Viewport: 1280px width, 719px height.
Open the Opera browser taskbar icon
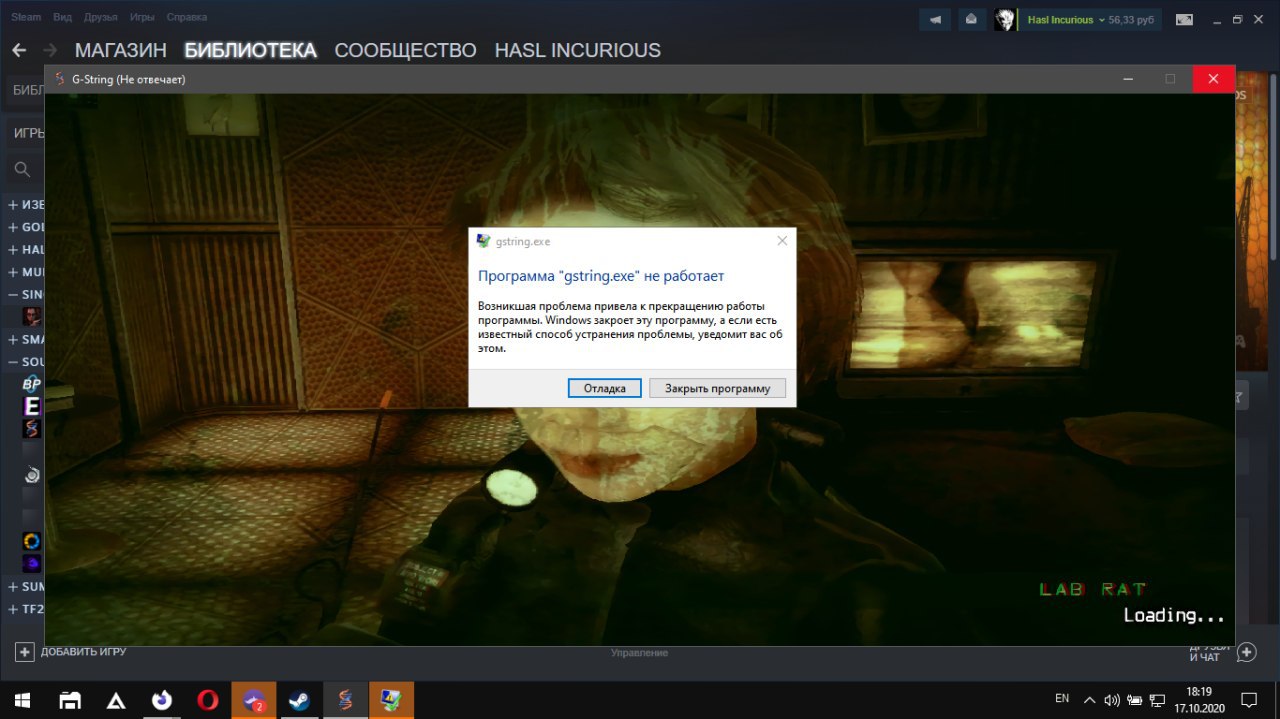pos(208,700)
